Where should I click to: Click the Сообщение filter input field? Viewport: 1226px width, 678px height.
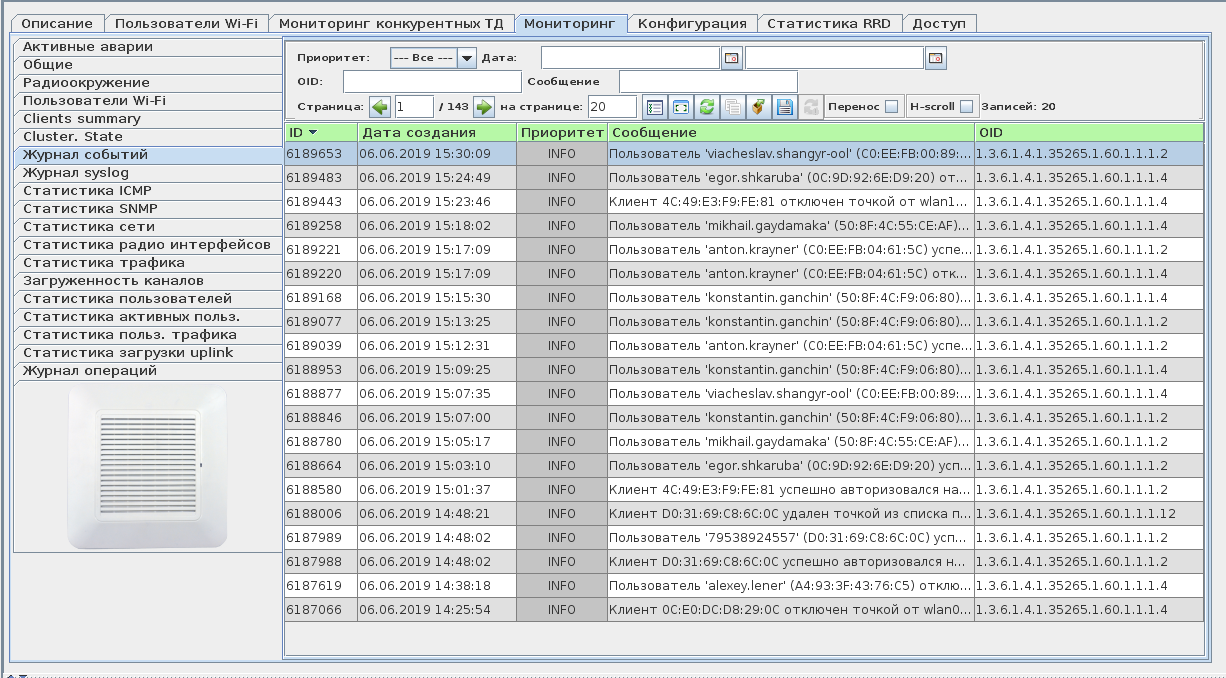708,82
